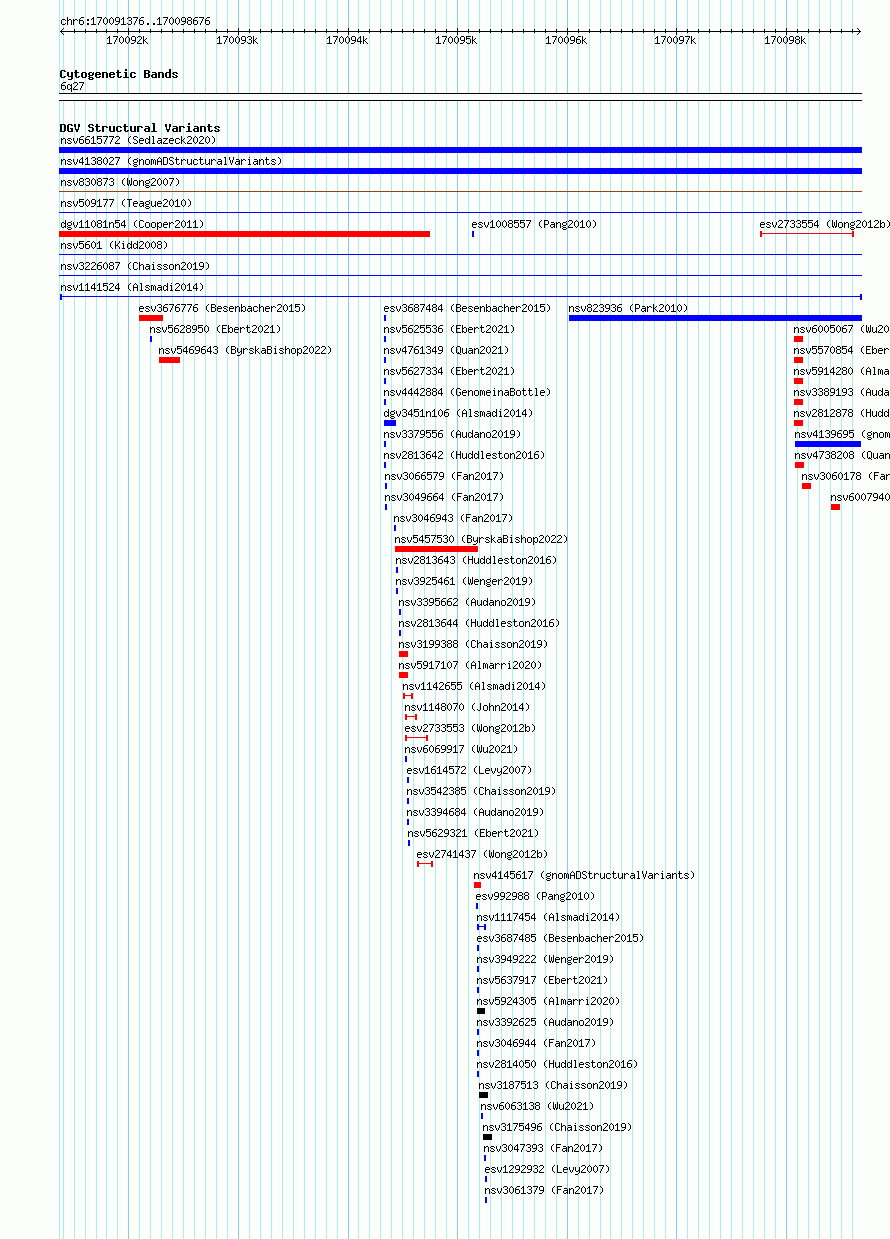Click the red bar under dgv11081n54

245,234
